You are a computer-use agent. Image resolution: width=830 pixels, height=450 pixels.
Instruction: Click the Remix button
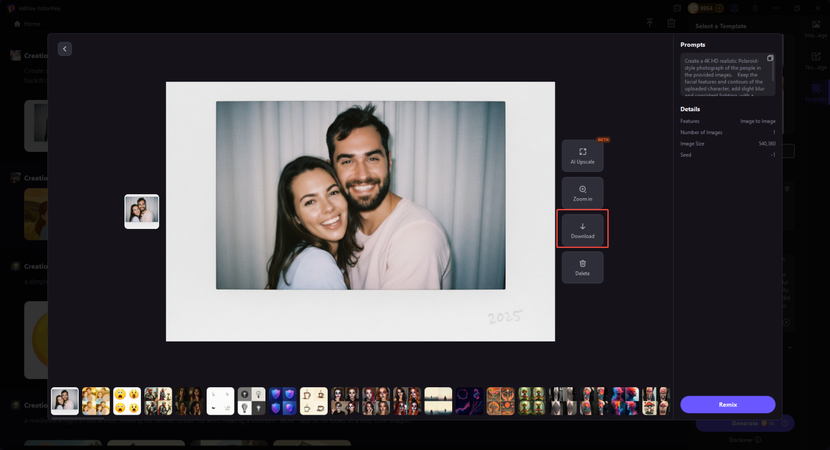728,404
